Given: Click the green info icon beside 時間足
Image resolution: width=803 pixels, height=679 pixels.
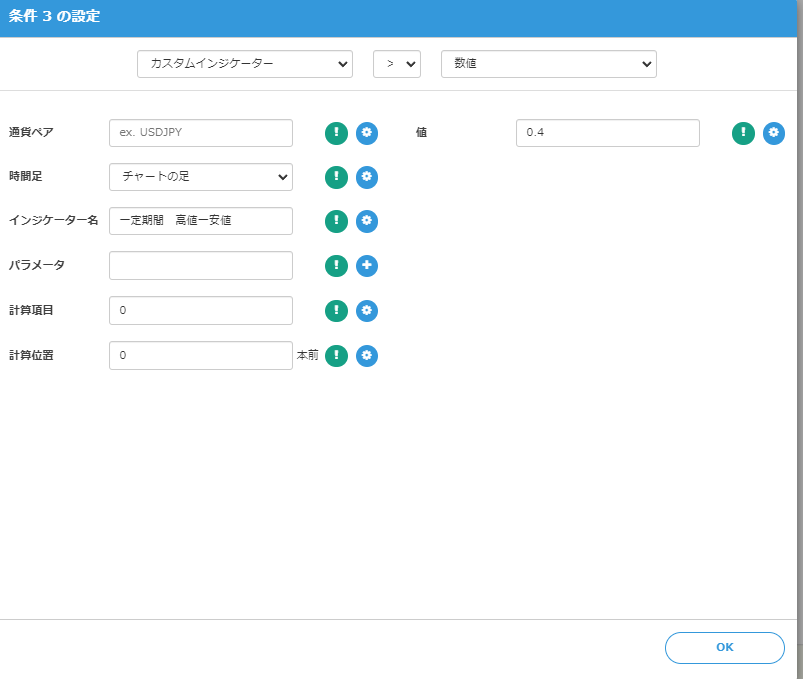Looking at the screenshot, I should click(336, 177).
